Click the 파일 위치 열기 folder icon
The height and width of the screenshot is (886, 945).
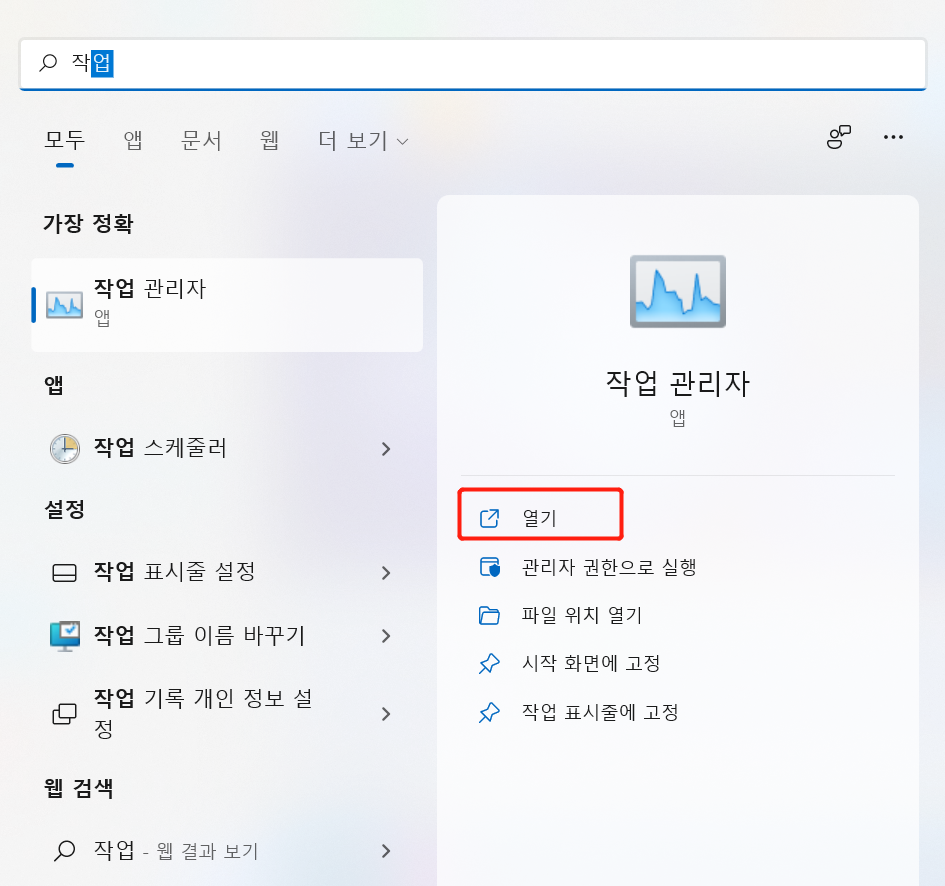[489, 615]
